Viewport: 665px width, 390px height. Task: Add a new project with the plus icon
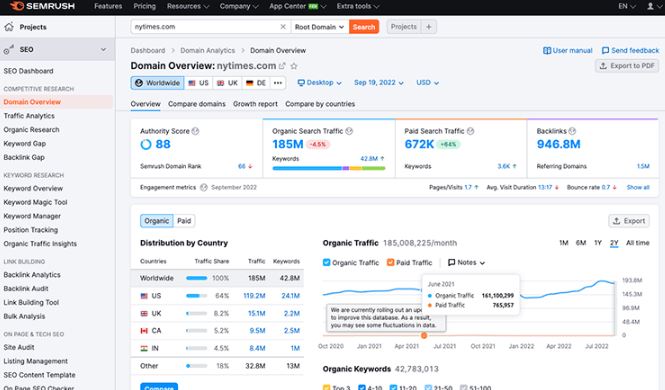pos(429,27)
